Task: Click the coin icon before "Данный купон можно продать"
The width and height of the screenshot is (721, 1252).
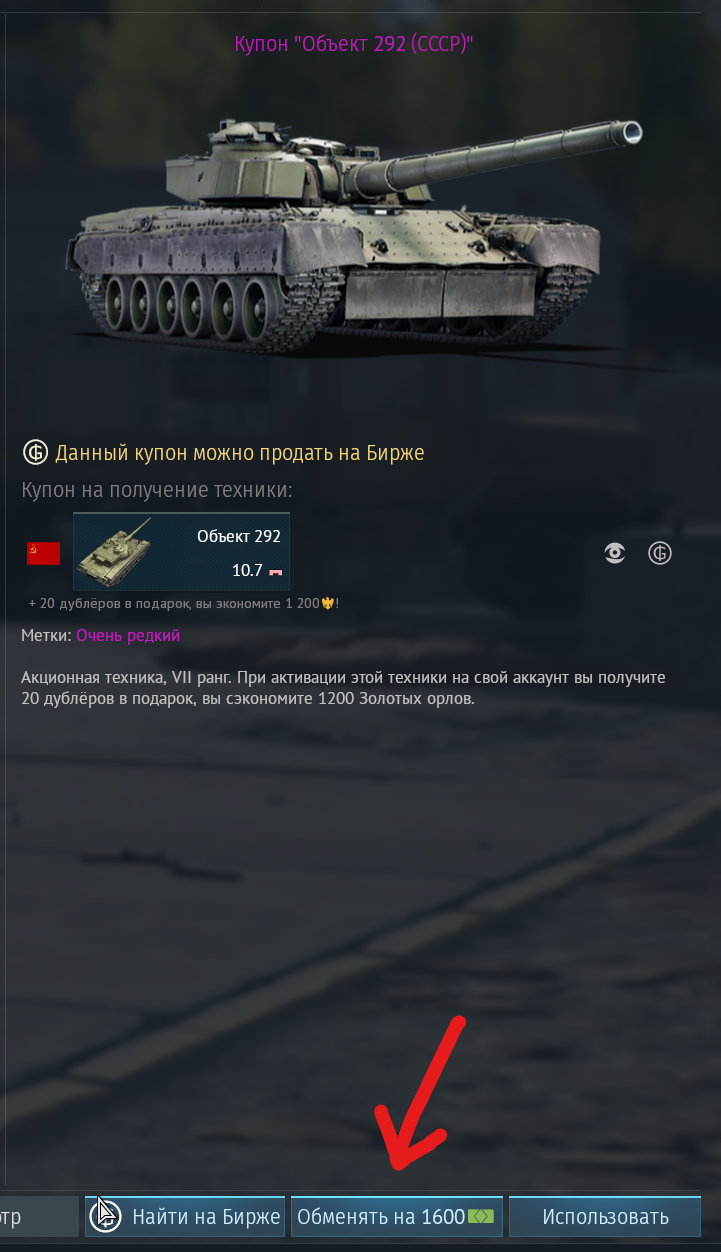Action: (x=35, y=453)
